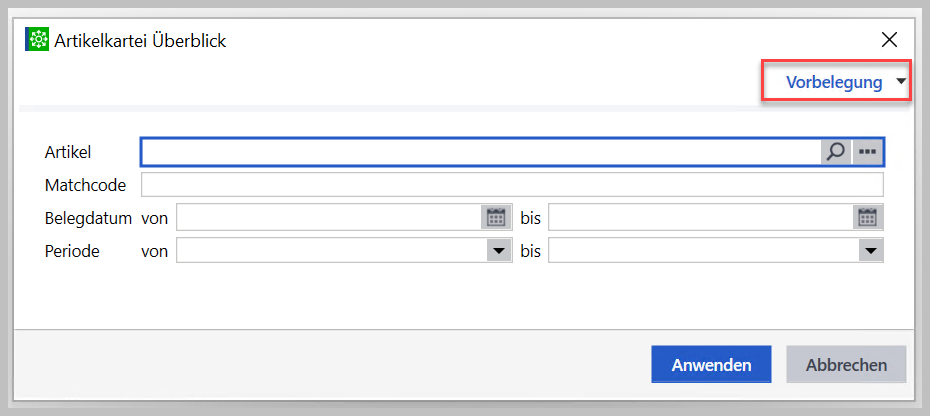Focus the Artikel text field
Image resolution: width=930 pixels, height=416 pixels.
click(x=480, y=152)
